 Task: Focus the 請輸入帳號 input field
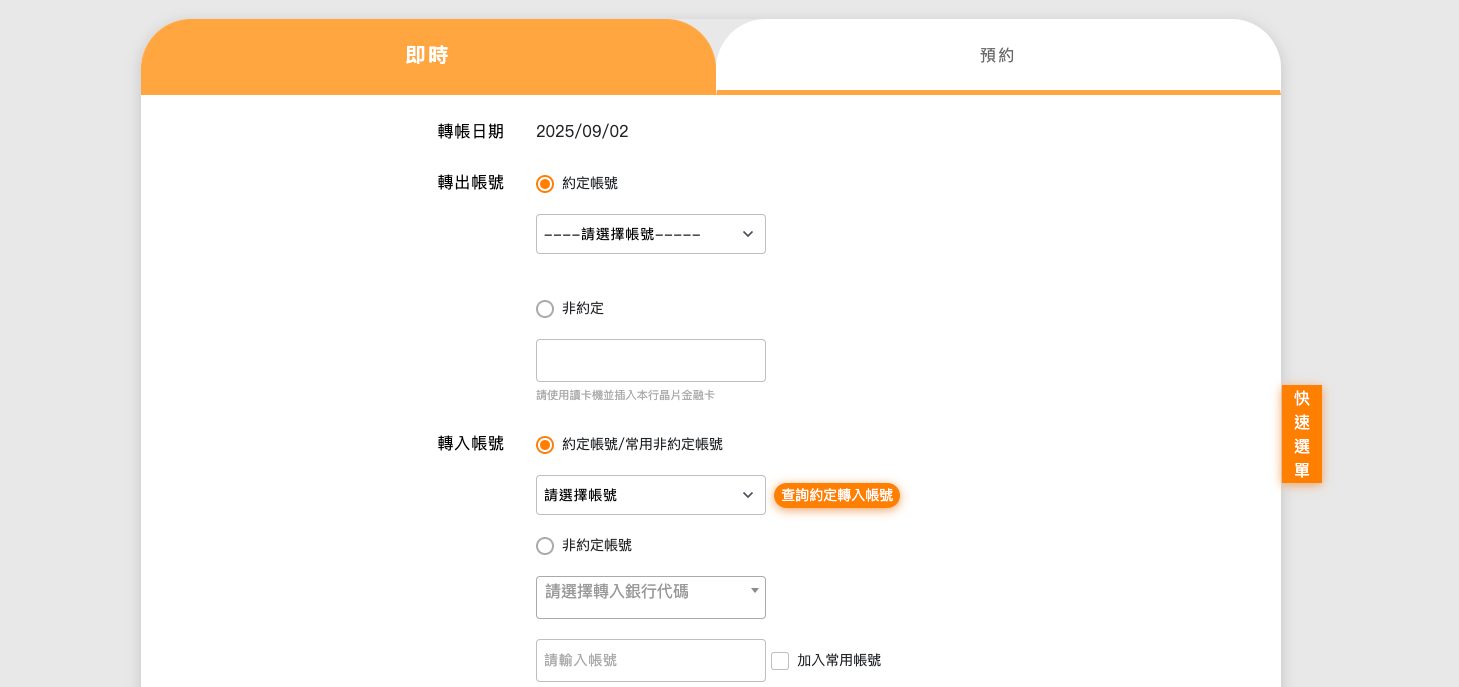click(650, 661)
